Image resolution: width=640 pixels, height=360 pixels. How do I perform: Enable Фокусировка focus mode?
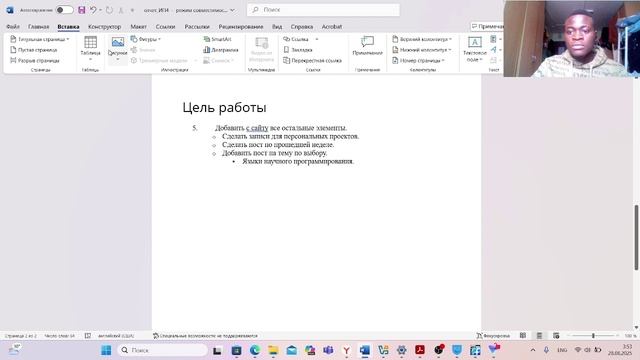pos(493,336)
